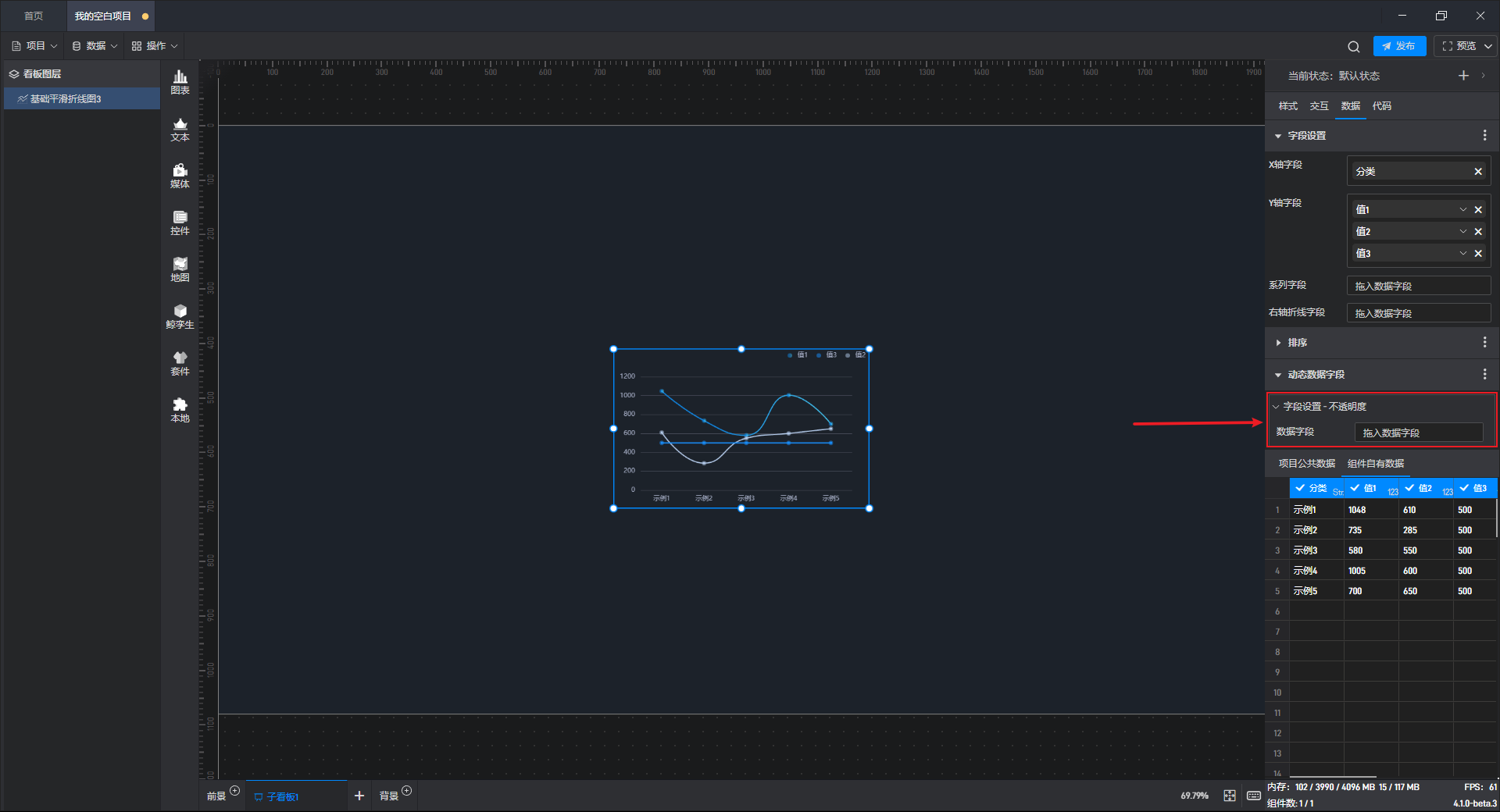Screen dimensions: 1500x812
Task: Expand the state panel right chevron
Action: coord(1483,76)
